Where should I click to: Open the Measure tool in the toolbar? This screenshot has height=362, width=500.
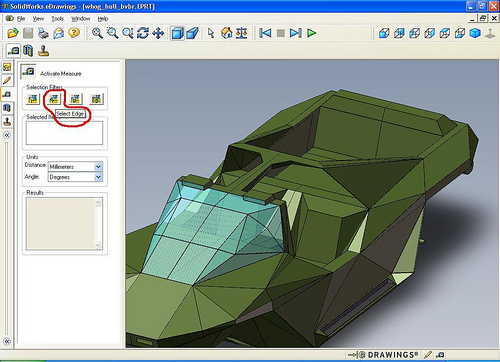coord(14,51)
